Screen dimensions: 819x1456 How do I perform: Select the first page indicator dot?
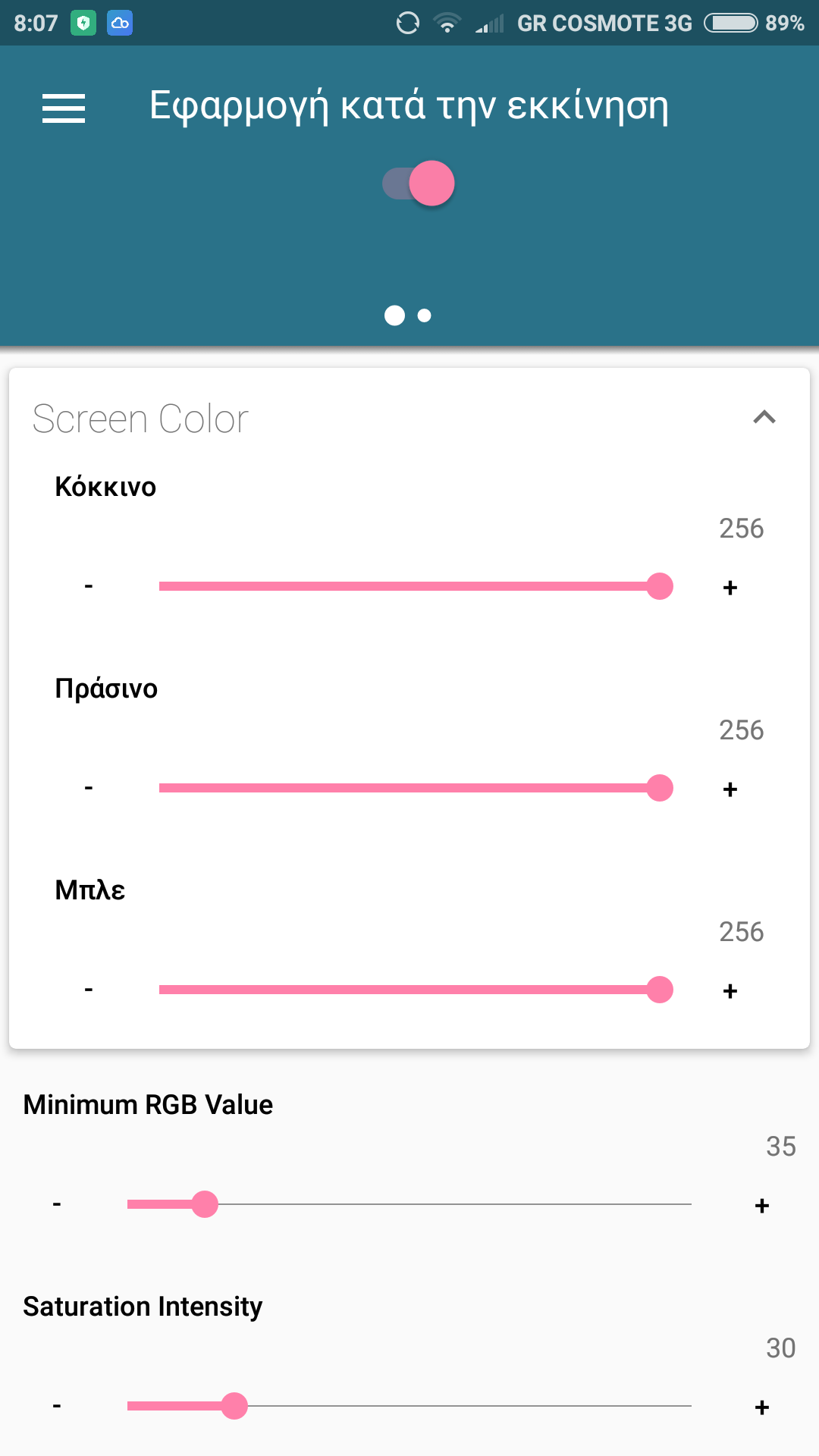point(394,315)
